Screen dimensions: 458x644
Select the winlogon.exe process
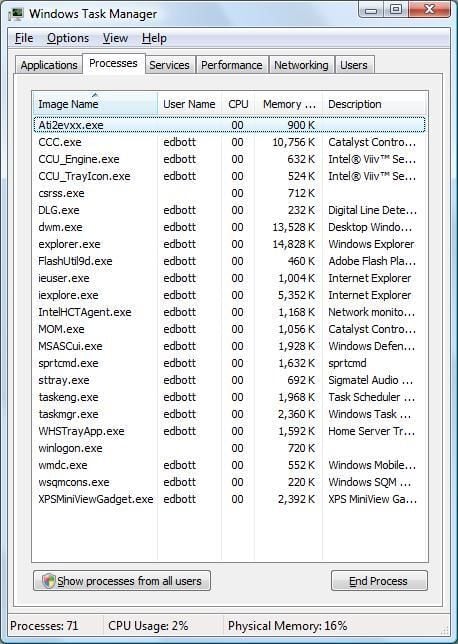(229, 448)
